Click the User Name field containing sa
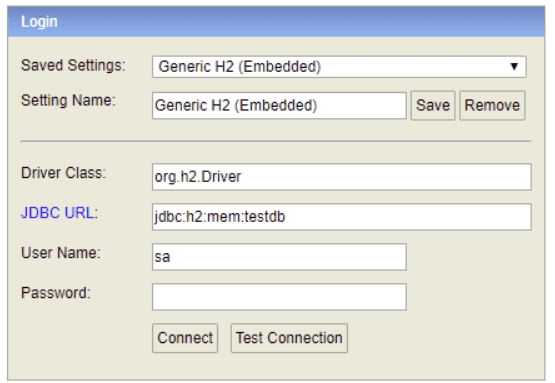 coord(279,257)
